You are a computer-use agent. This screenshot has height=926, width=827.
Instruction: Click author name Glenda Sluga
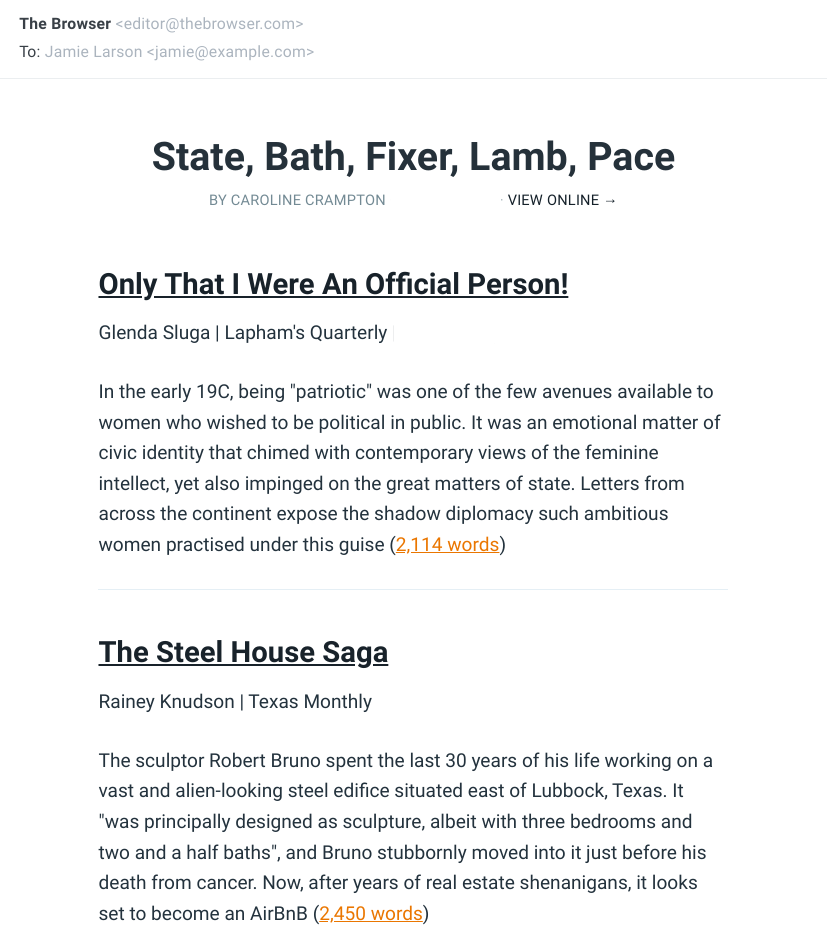(154, 333)
